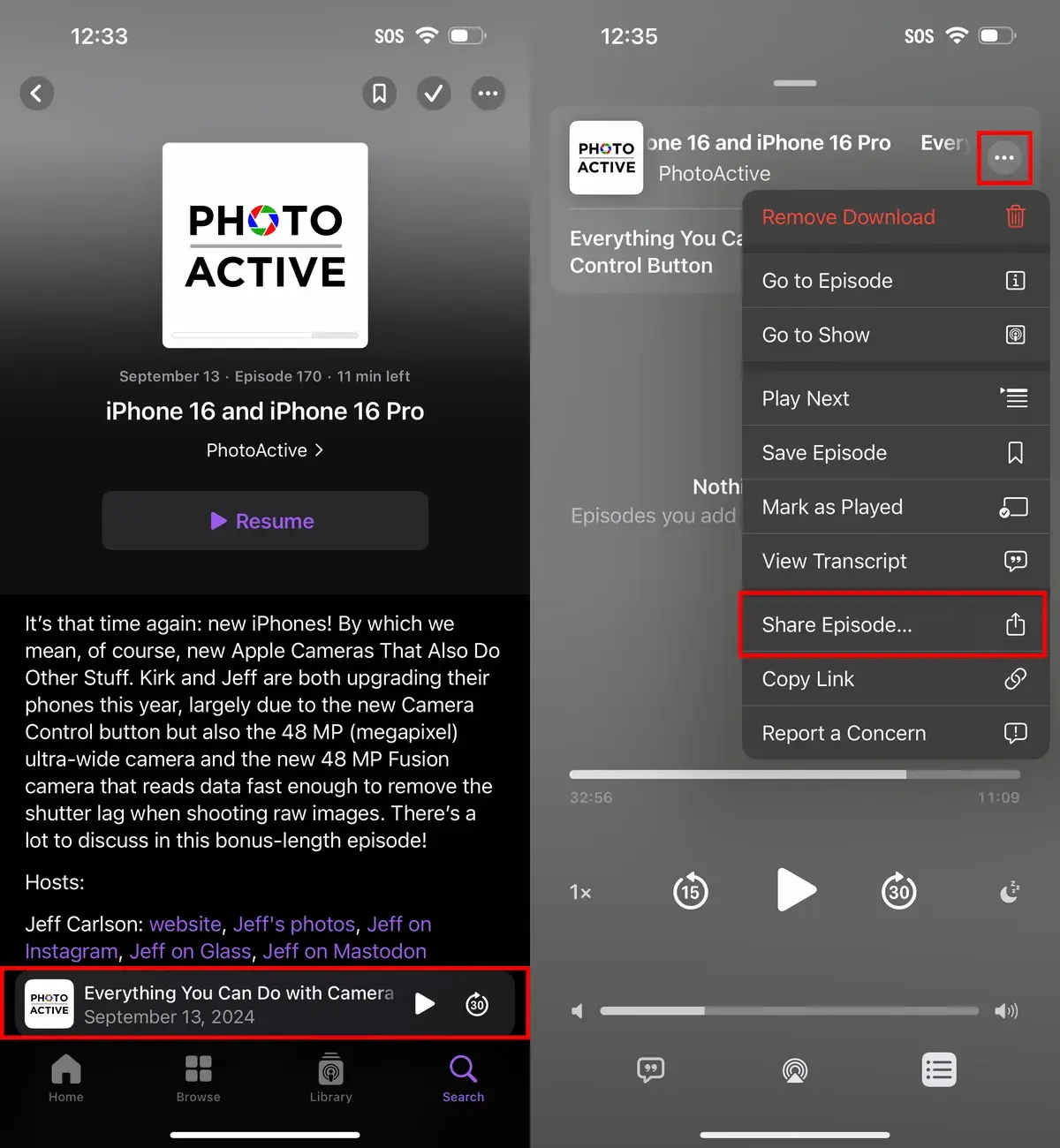The width and height of the screenshot is (1060, 1148).
Task: Open Jeff's photos link
Action: click(293, 924)
